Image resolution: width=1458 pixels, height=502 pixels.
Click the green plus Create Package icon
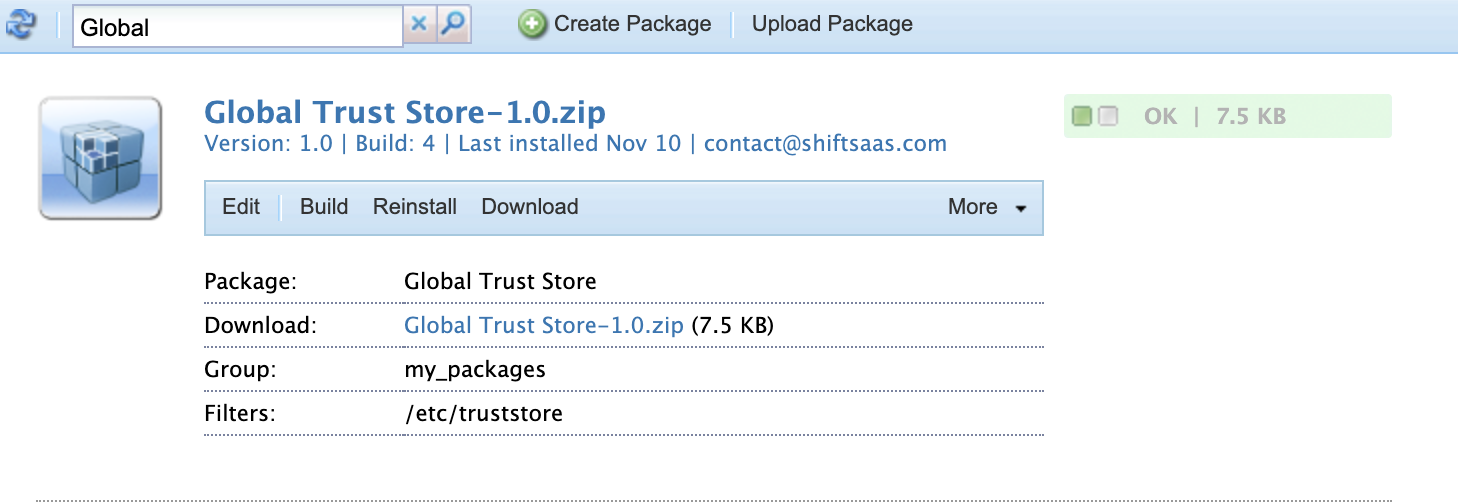click(x=533, y=25)
